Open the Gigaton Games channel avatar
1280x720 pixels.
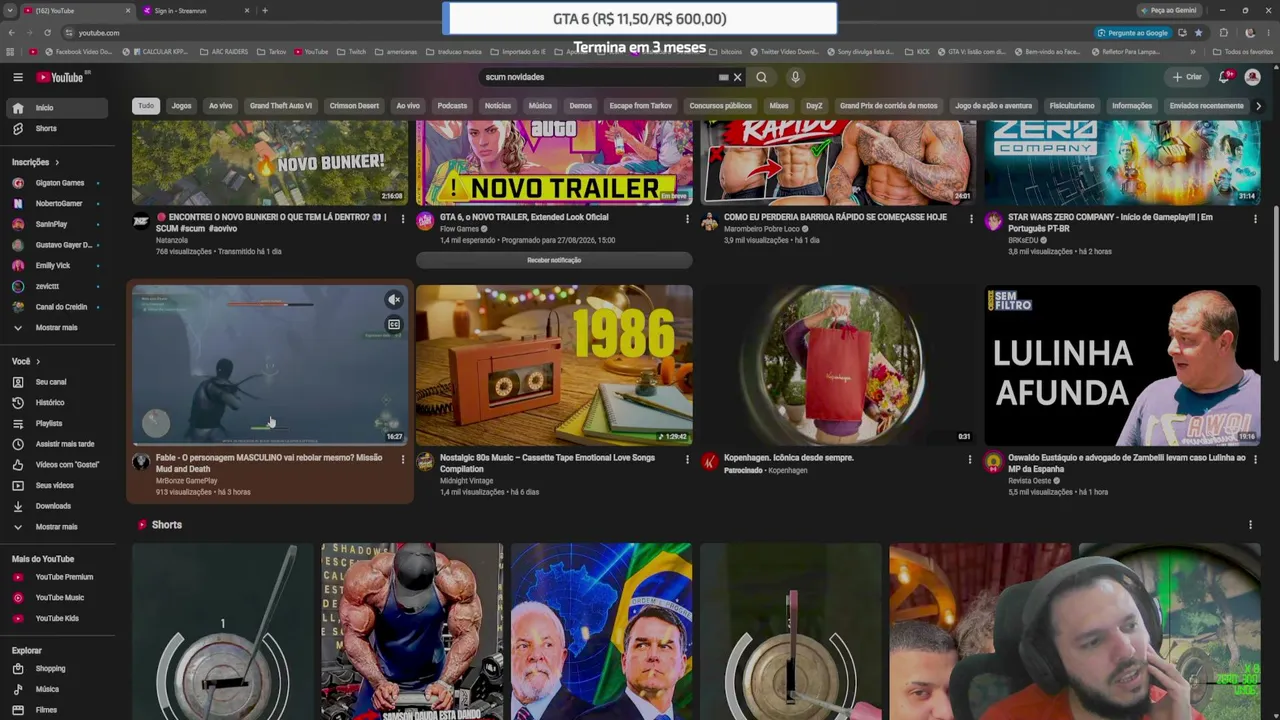tap(18, 183)
